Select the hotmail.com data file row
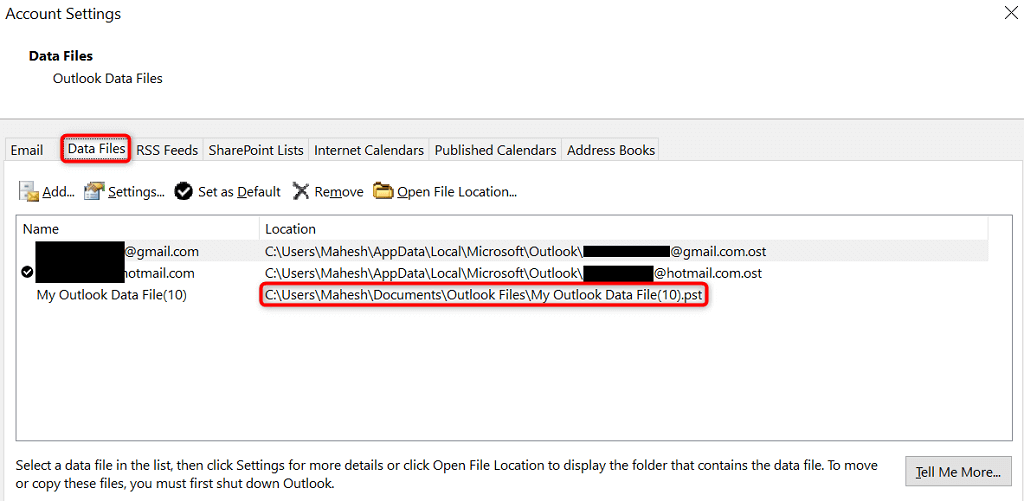The width and height of the screenshot is (1024, 501). 503,273
